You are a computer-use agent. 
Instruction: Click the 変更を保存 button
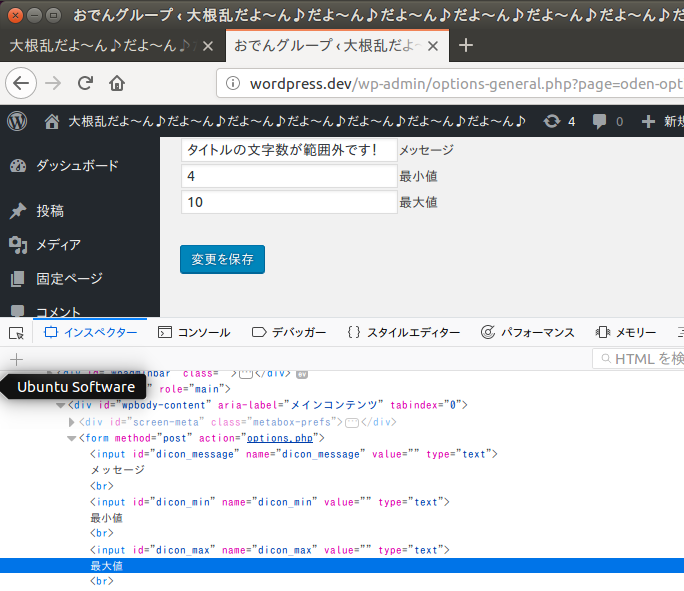tap(222, 260)
